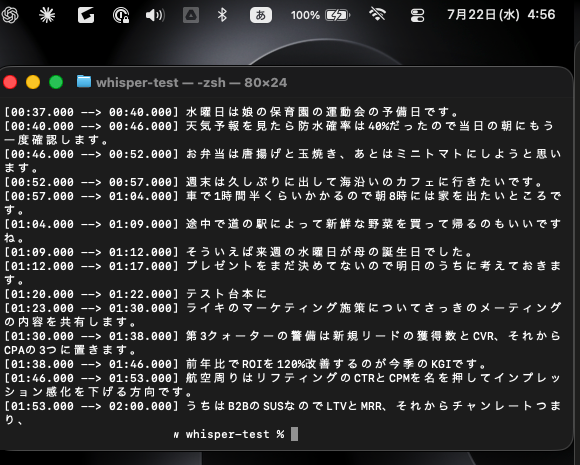Click the terminal prompt cursor after whisper-test %
580x465 pixels.
tap(294, 434)
